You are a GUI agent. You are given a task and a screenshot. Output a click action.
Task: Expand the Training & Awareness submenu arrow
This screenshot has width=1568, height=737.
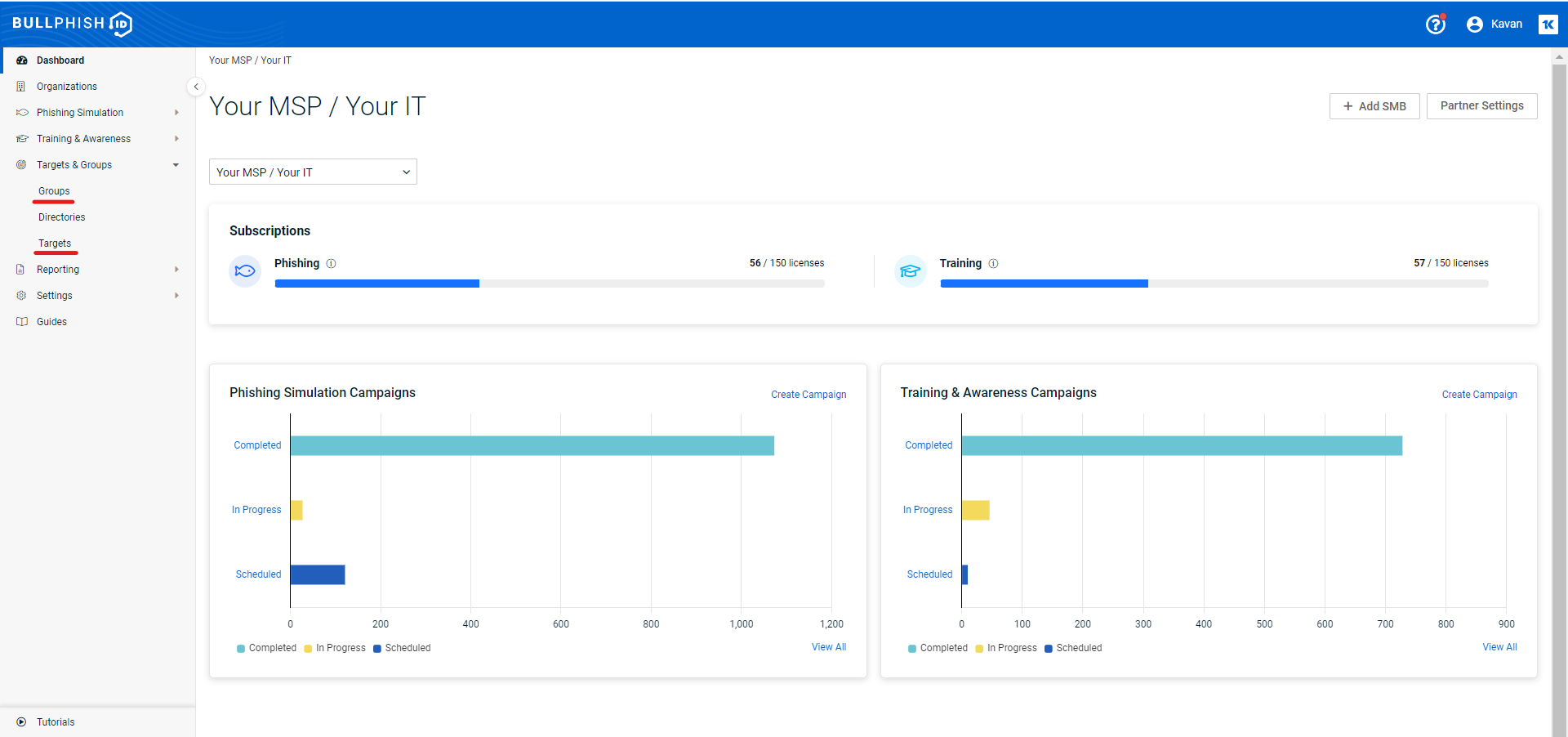pos(176,139)
